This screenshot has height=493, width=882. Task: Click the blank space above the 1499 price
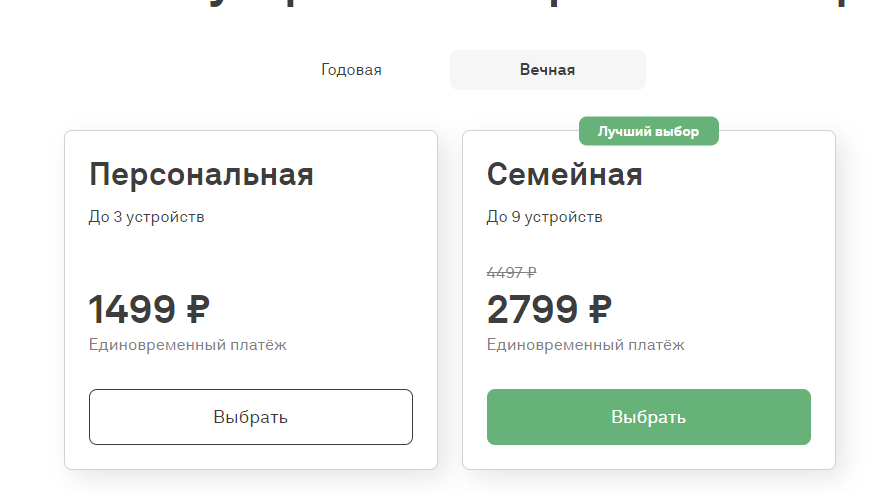point(200,260)
